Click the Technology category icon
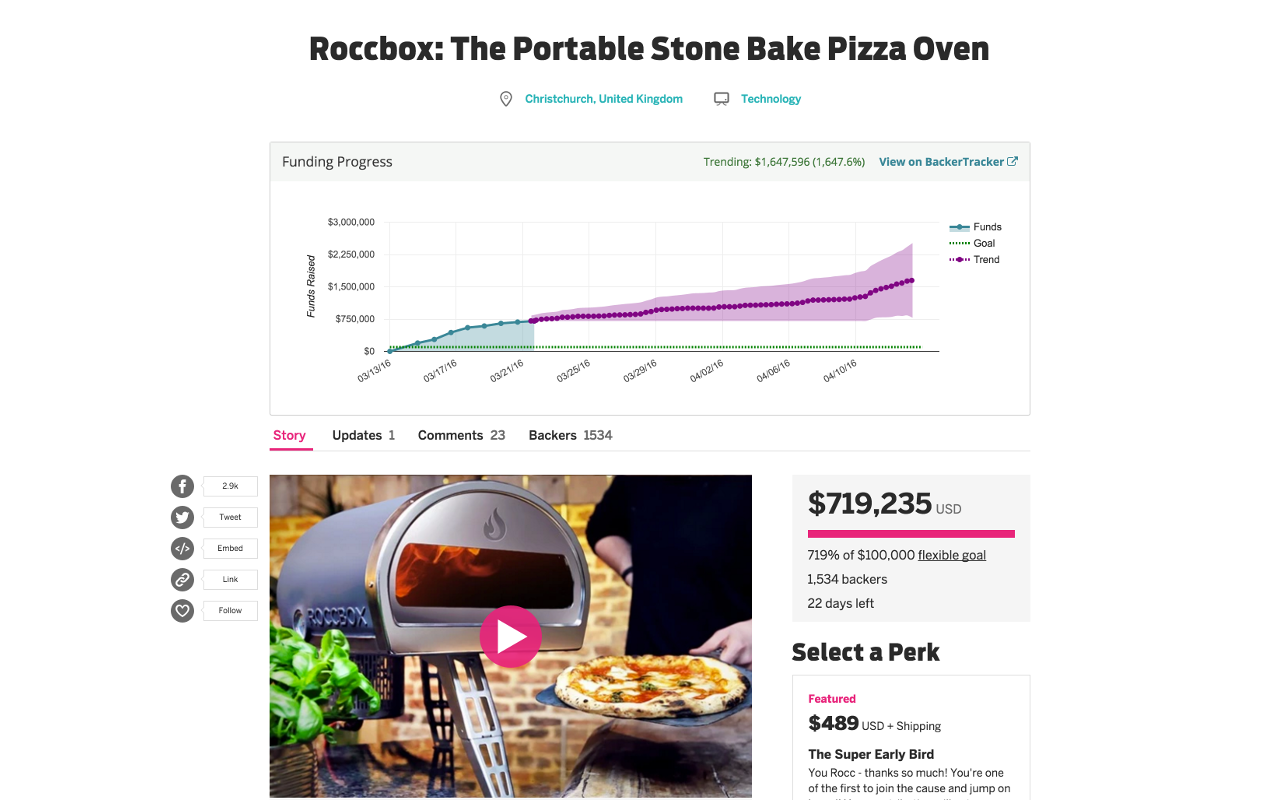1280x800 pixels. pyautogui.click(x=721, y=99)
